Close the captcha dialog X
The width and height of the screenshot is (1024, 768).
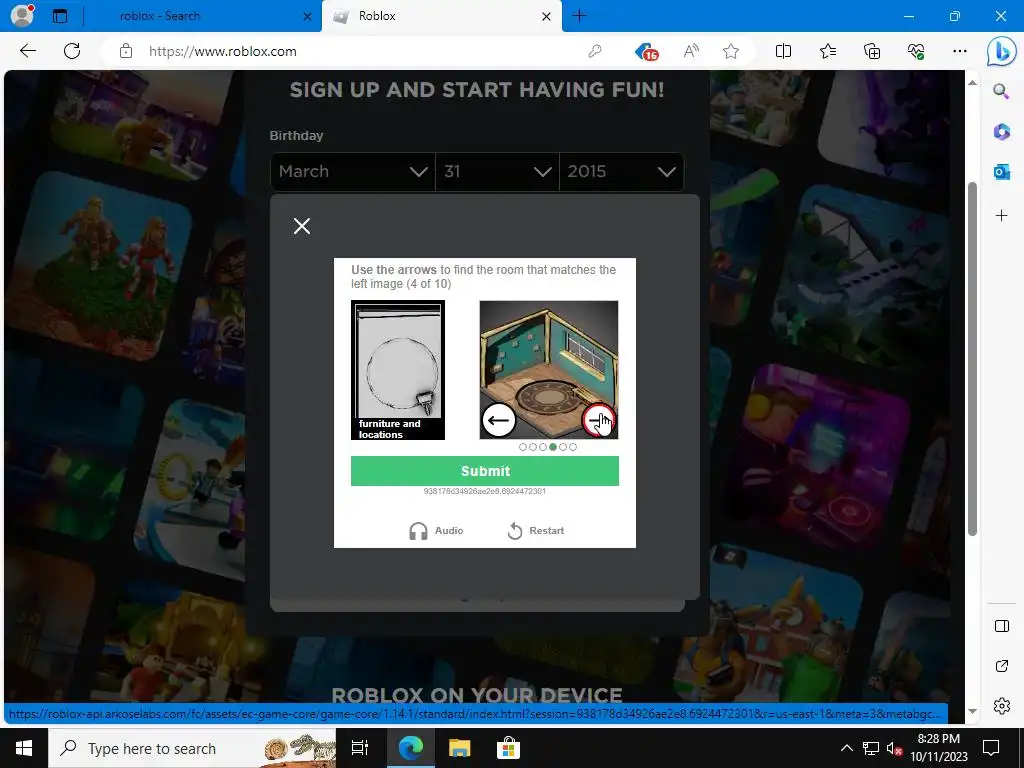pos(302,226)
